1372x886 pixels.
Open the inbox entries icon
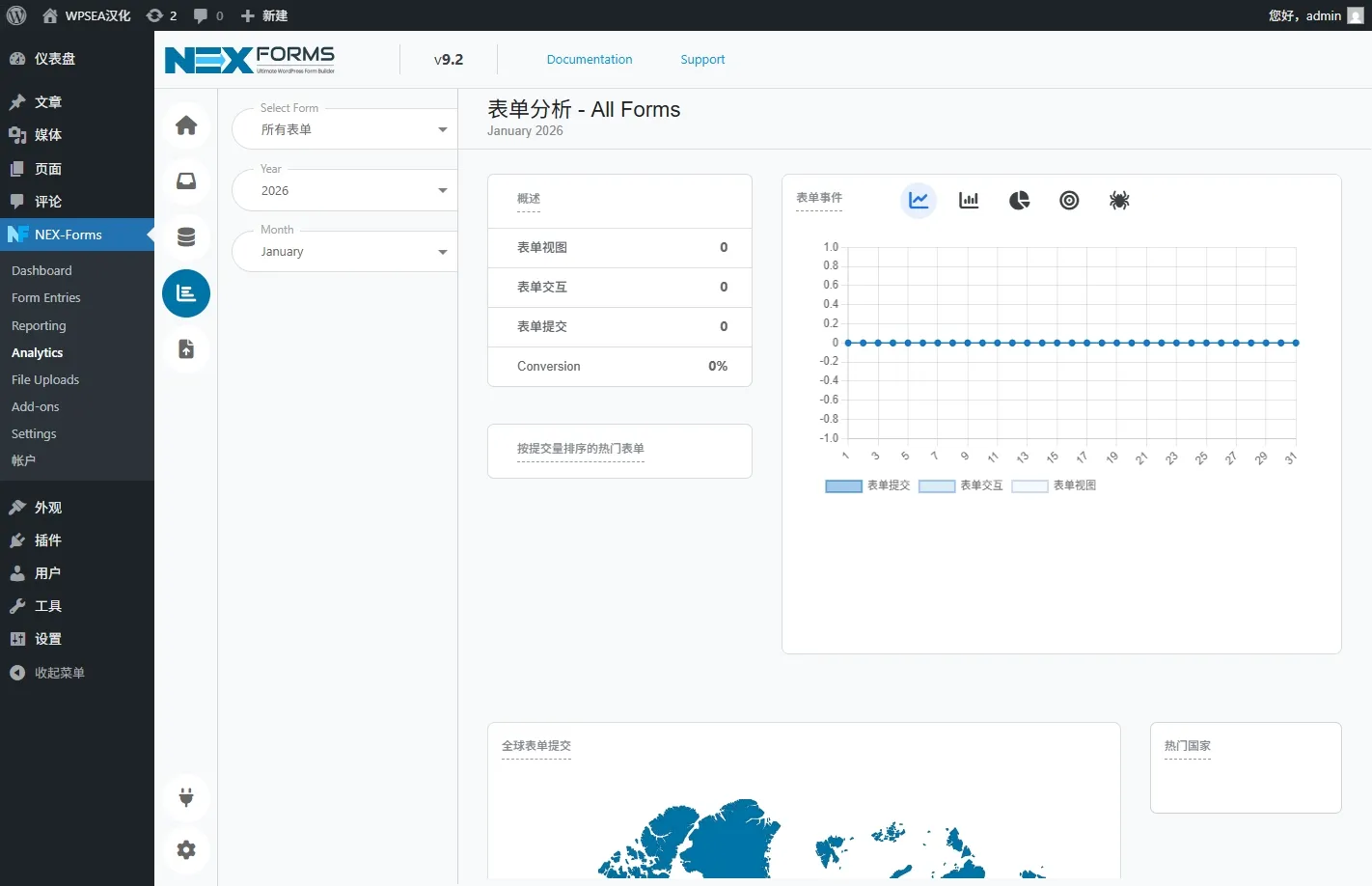(186, 181)
